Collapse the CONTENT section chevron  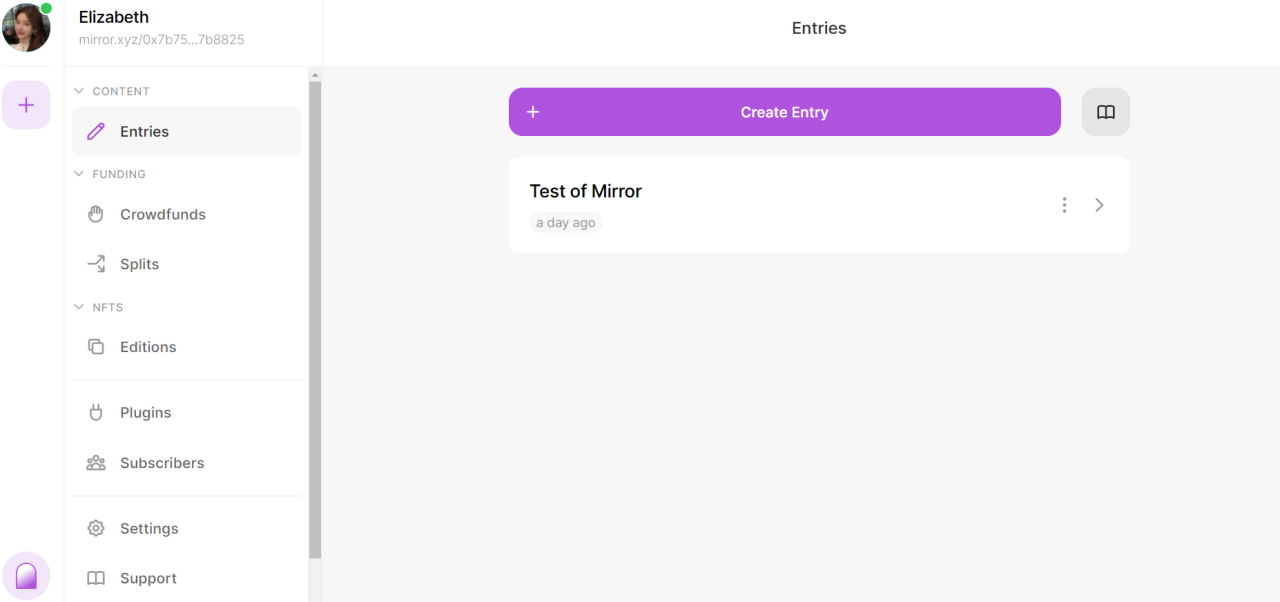pos(79,91)
